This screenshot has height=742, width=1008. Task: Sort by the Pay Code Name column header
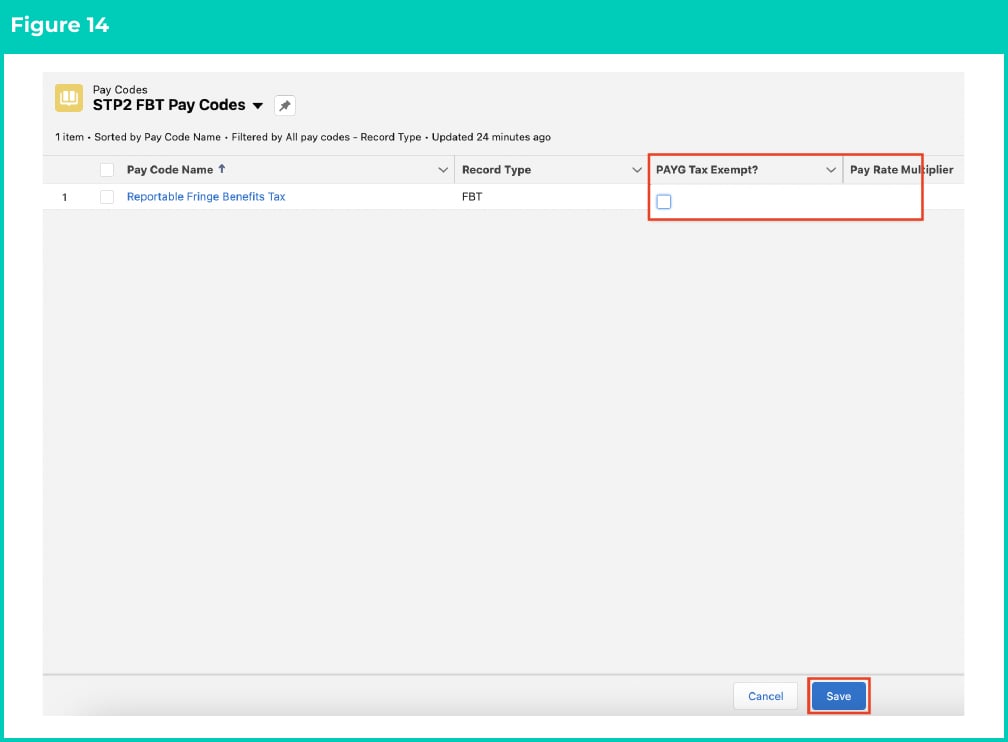pyautogui.click(x=170, y=170)
